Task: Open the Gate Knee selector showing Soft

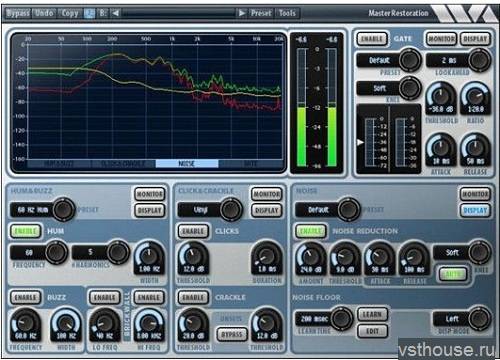Action: click(x=389, y=88)
